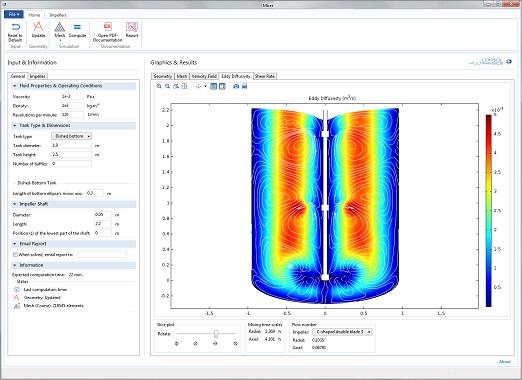Open the Tank type dropdown
The height and width of the screenshot is (380, 522).
(71, 136)
